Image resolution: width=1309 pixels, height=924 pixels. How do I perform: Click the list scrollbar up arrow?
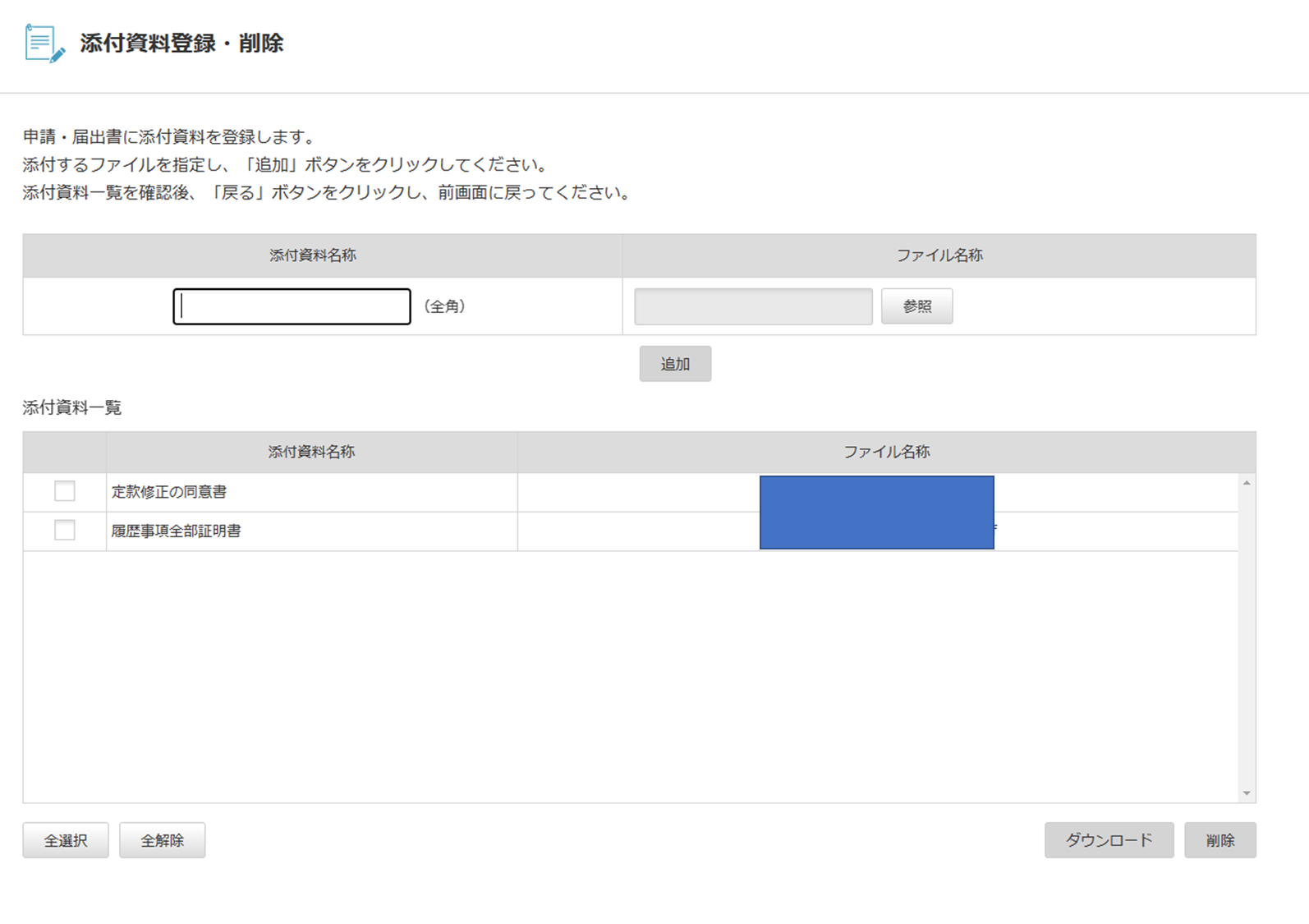[x=1247, y=483]
